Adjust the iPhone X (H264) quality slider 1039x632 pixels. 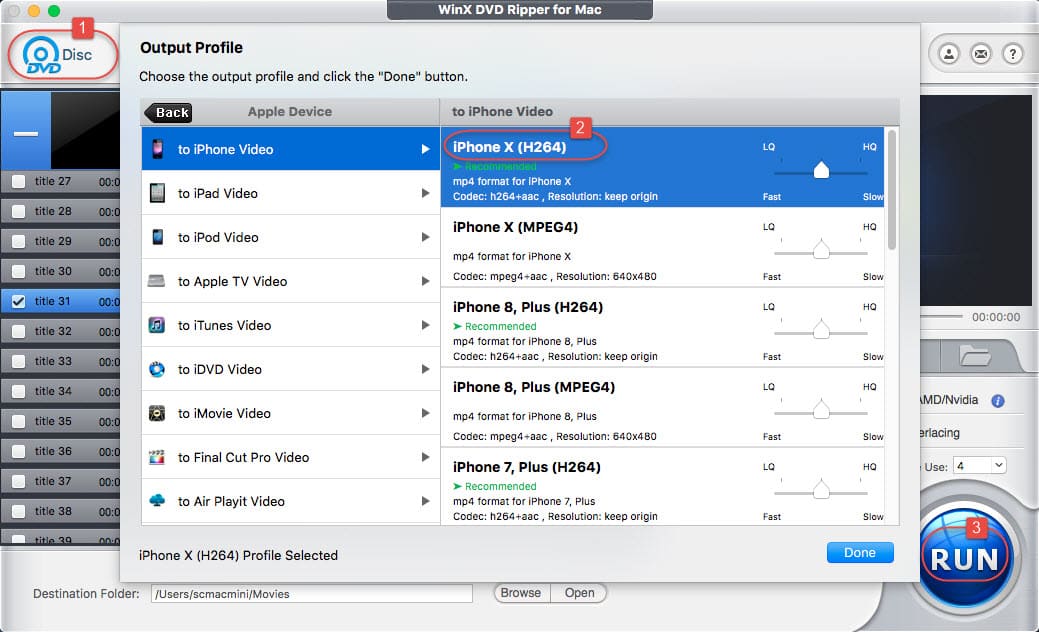coord(821,171)
